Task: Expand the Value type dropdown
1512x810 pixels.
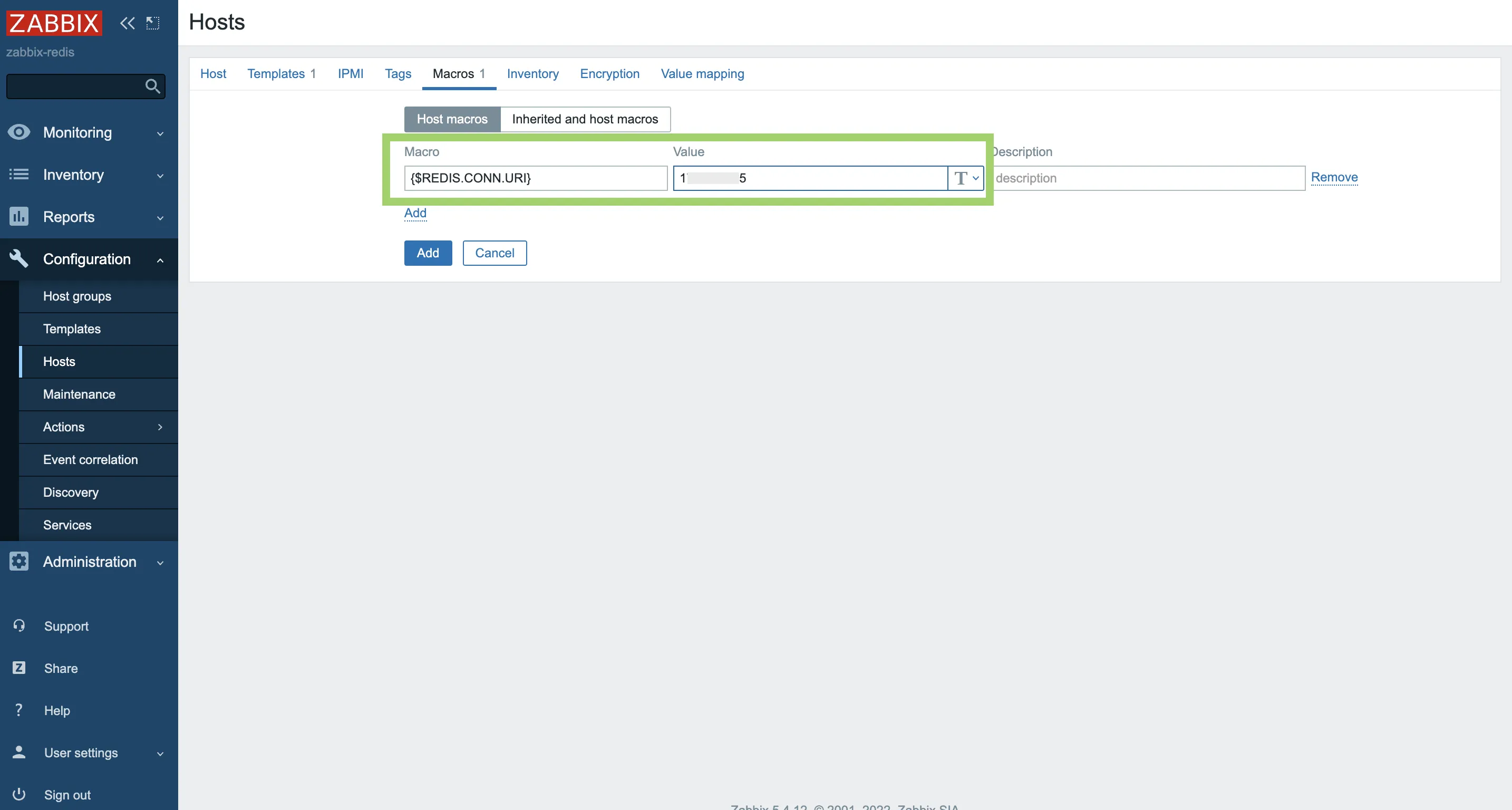Action: coord(965,178)
